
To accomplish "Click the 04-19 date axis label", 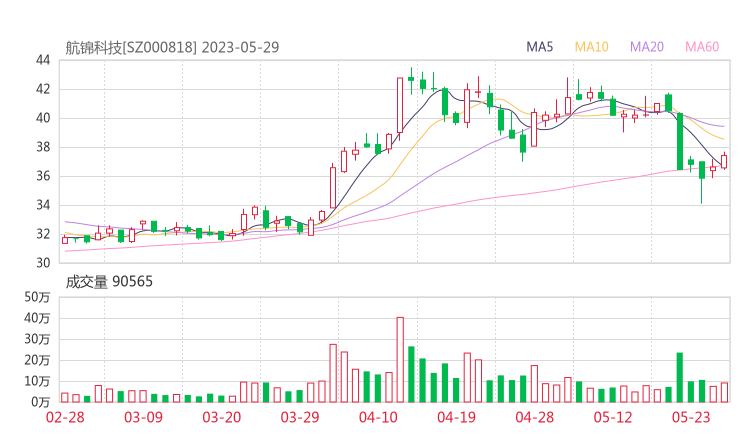I will pos(456,417).
